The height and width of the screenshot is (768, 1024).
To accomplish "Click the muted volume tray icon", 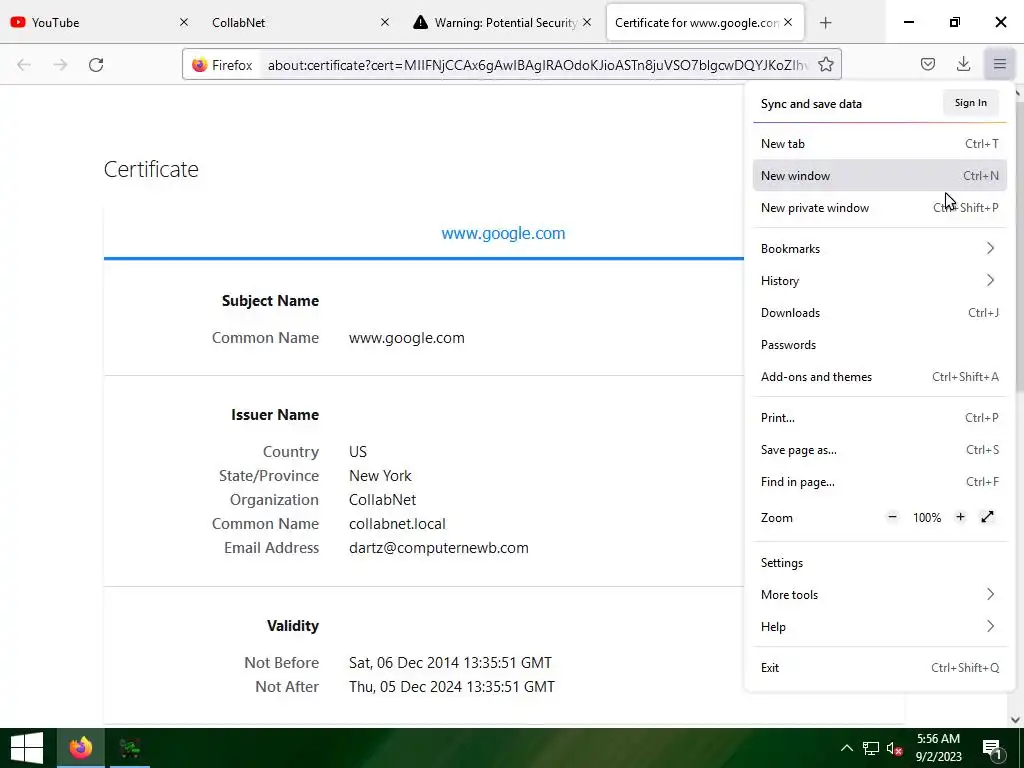I will tap(895, 749).
